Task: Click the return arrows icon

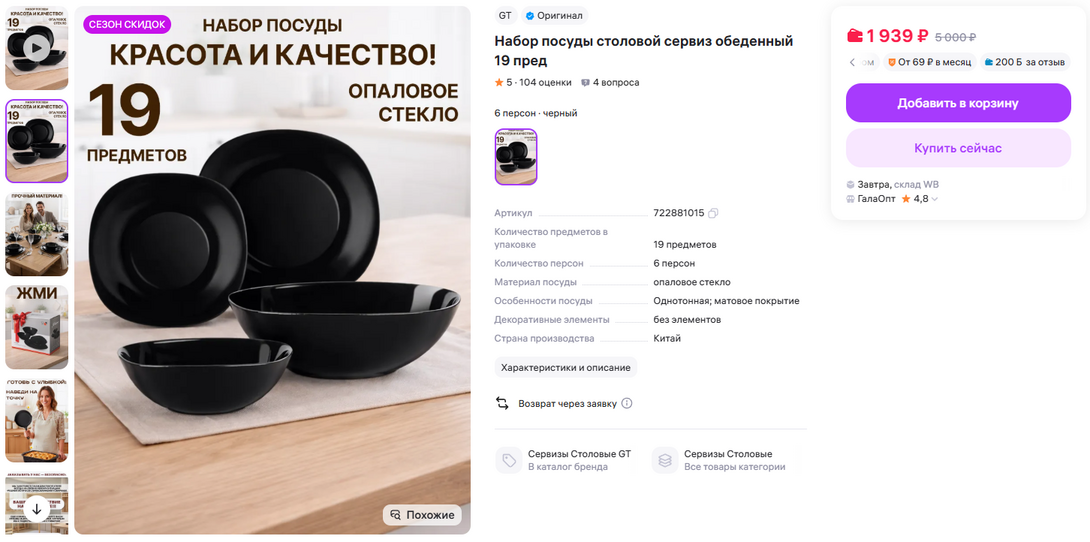Action: pos(503,403)
